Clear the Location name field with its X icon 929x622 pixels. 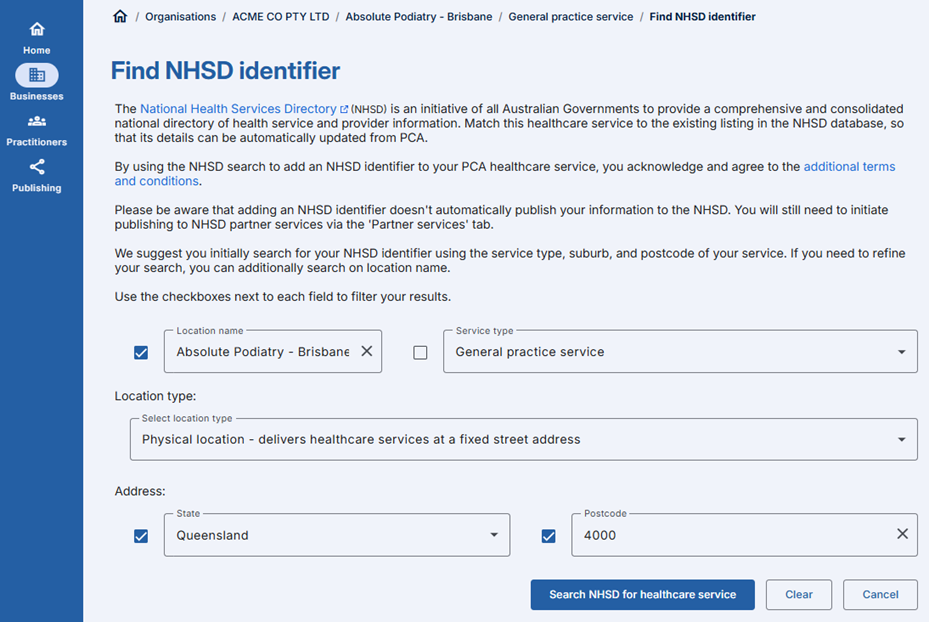click(367, 351)
